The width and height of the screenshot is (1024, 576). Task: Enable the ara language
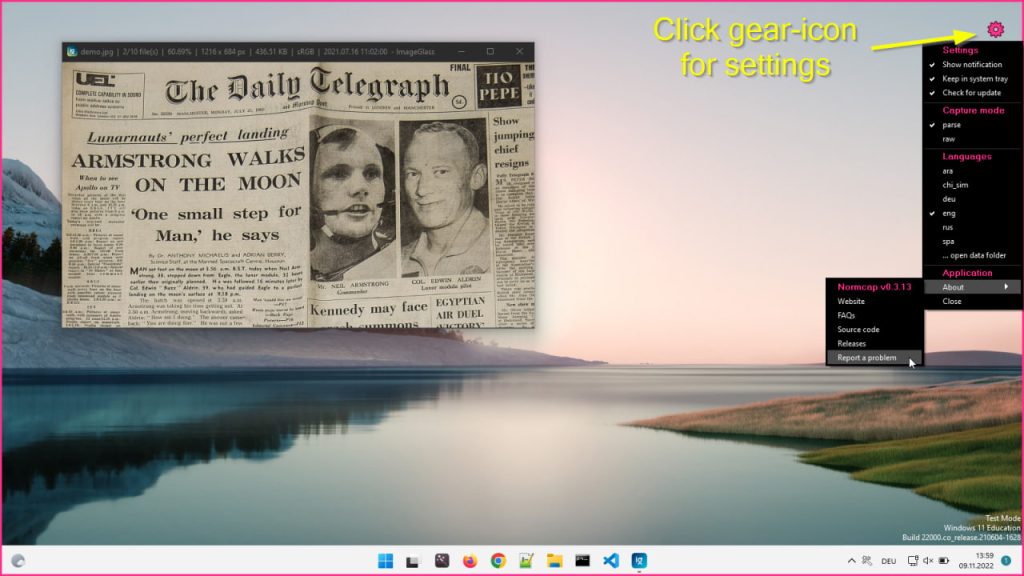[x=972, y=171]
